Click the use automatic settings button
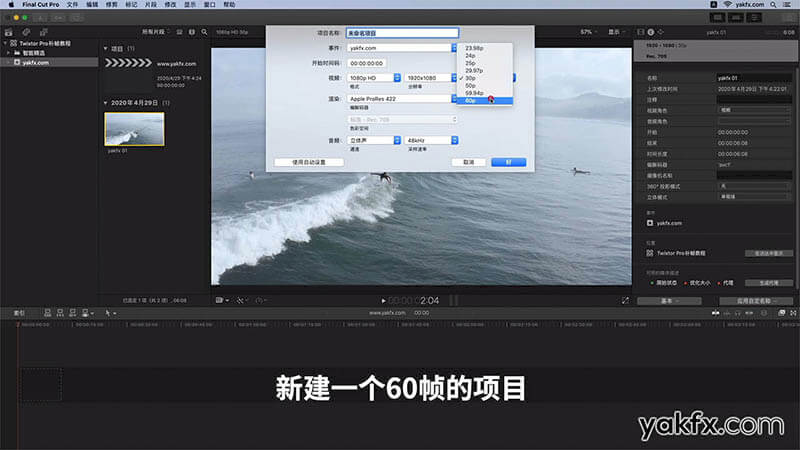Image resolution: width=800 pixels, height=450 pixels. pos(309,162)
